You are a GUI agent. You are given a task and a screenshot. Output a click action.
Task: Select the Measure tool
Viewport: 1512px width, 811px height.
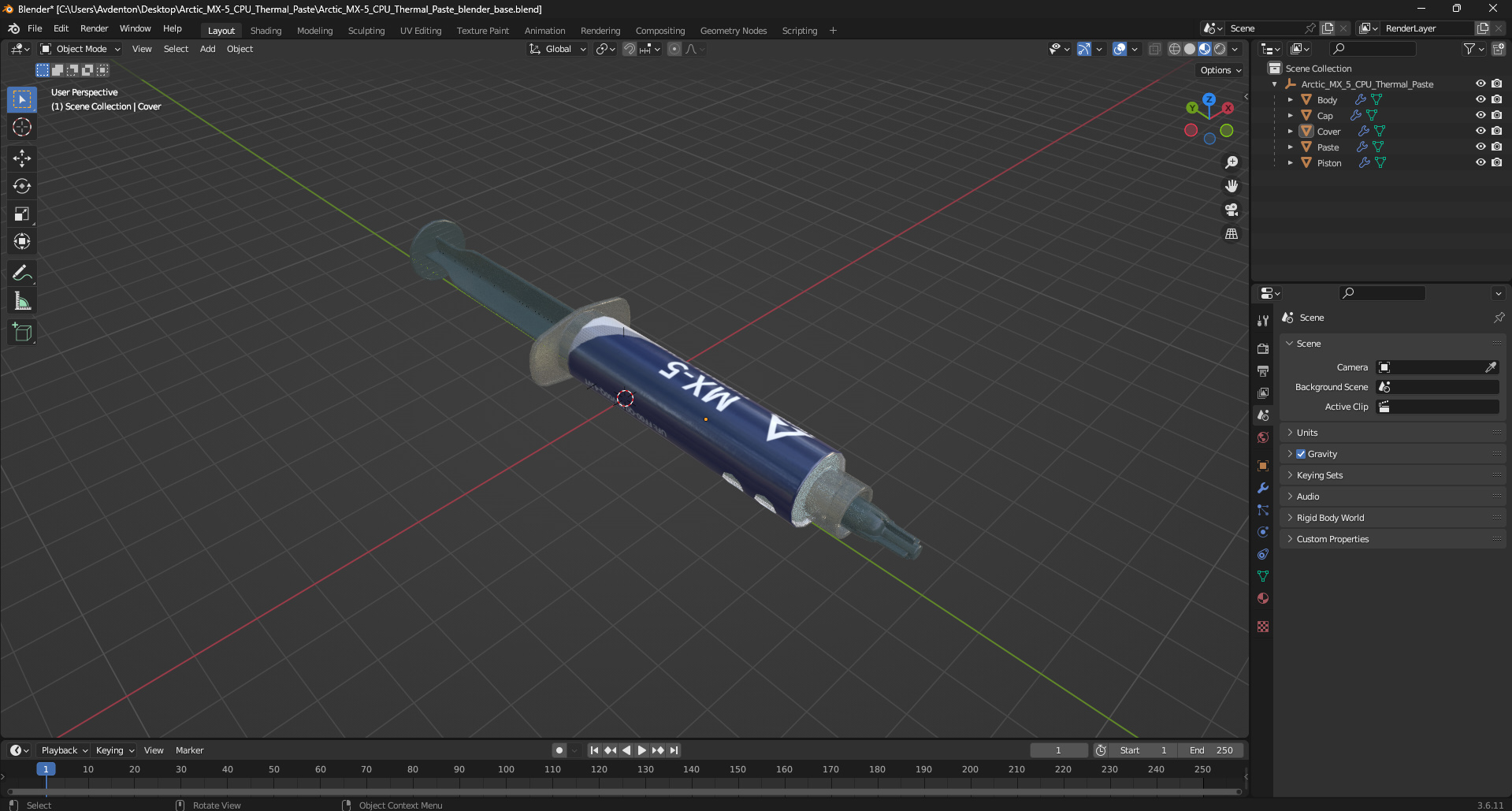(22, 301)
